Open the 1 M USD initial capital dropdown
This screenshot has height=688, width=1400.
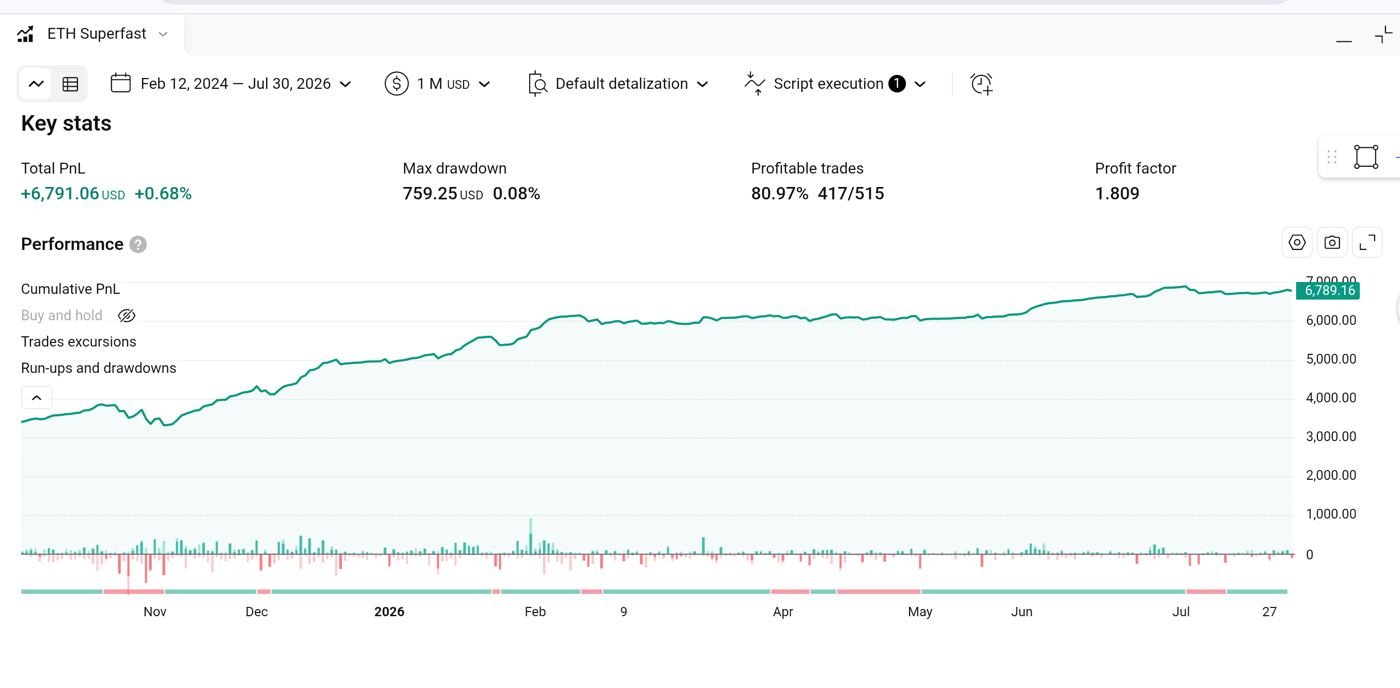438,84
